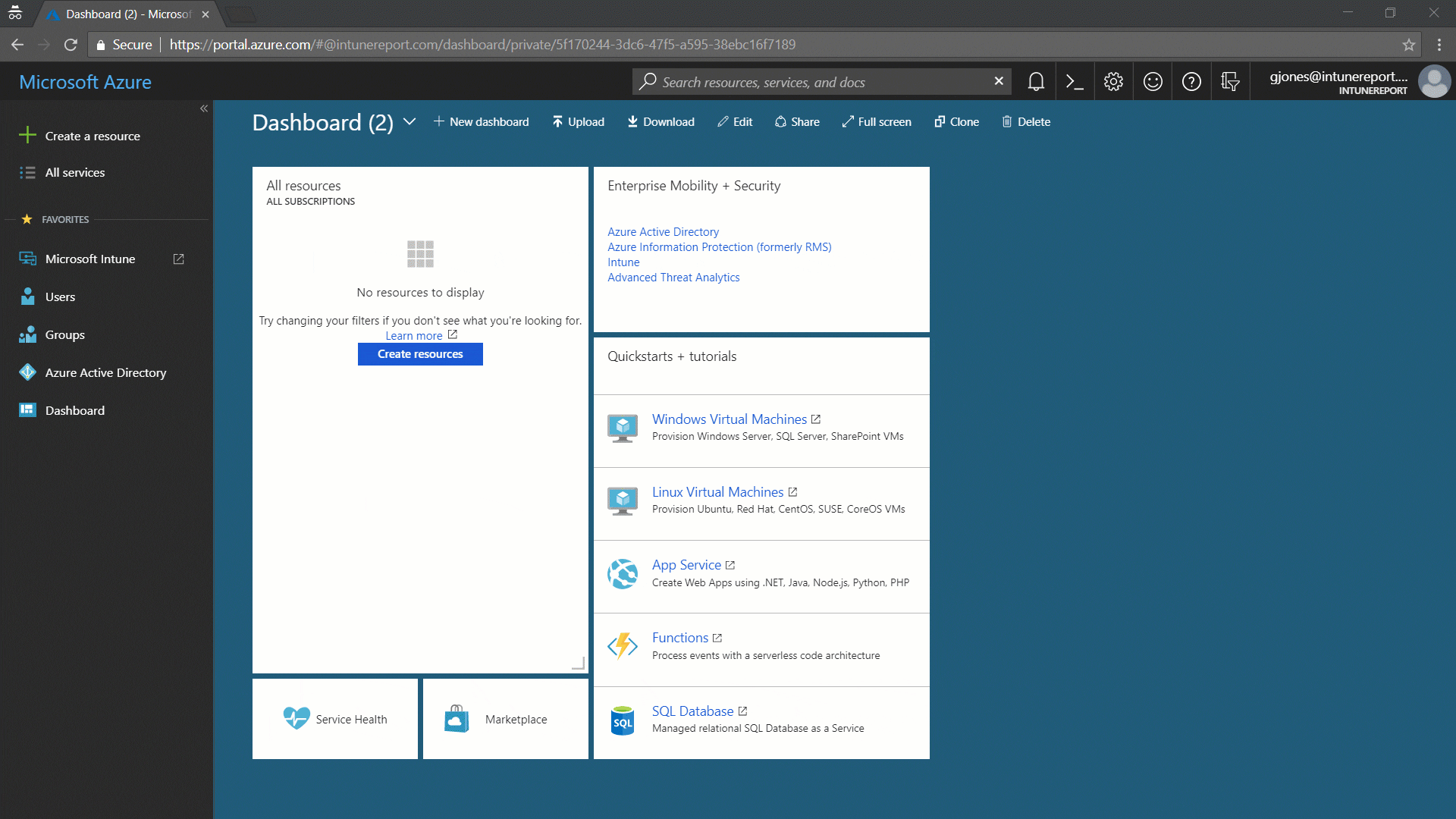Click the Microsoft Azure logo text
This screenshot has width=1456, height=819.
[85, 82]
